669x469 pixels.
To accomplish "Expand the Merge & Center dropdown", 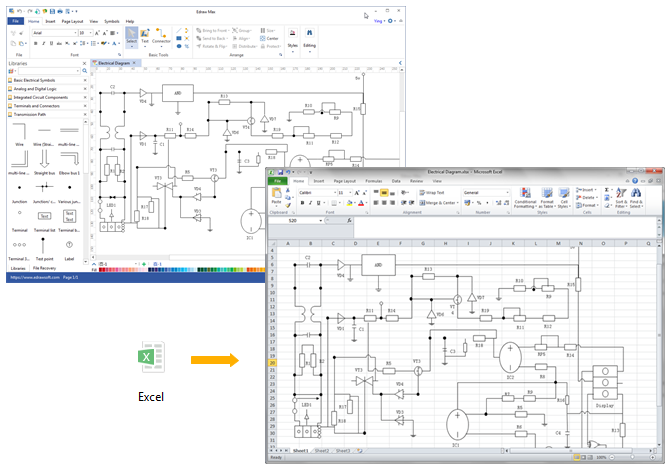I will coord(456,202).
